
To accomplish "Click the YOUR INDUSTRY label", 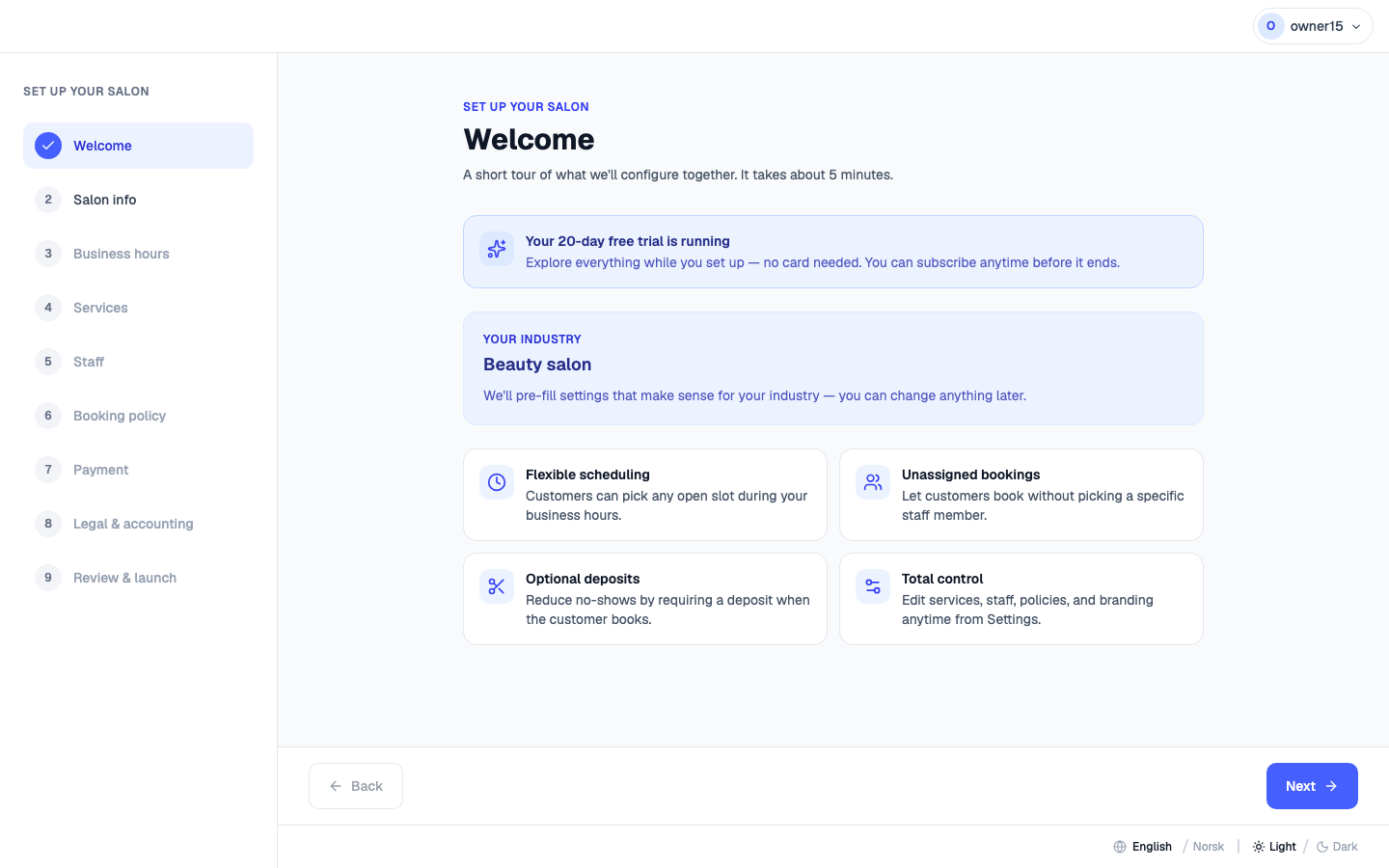I will coord(532,339).
